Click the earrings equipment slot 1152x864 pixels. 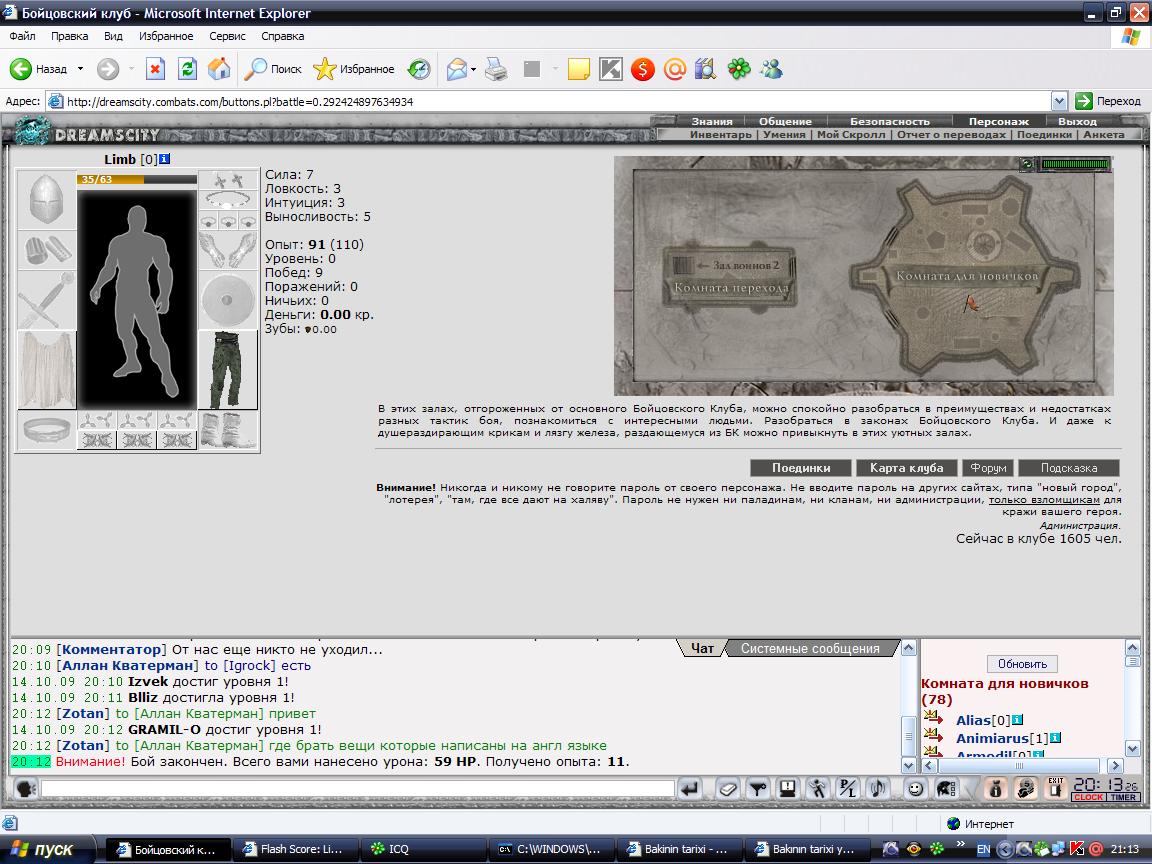[228, 179]
